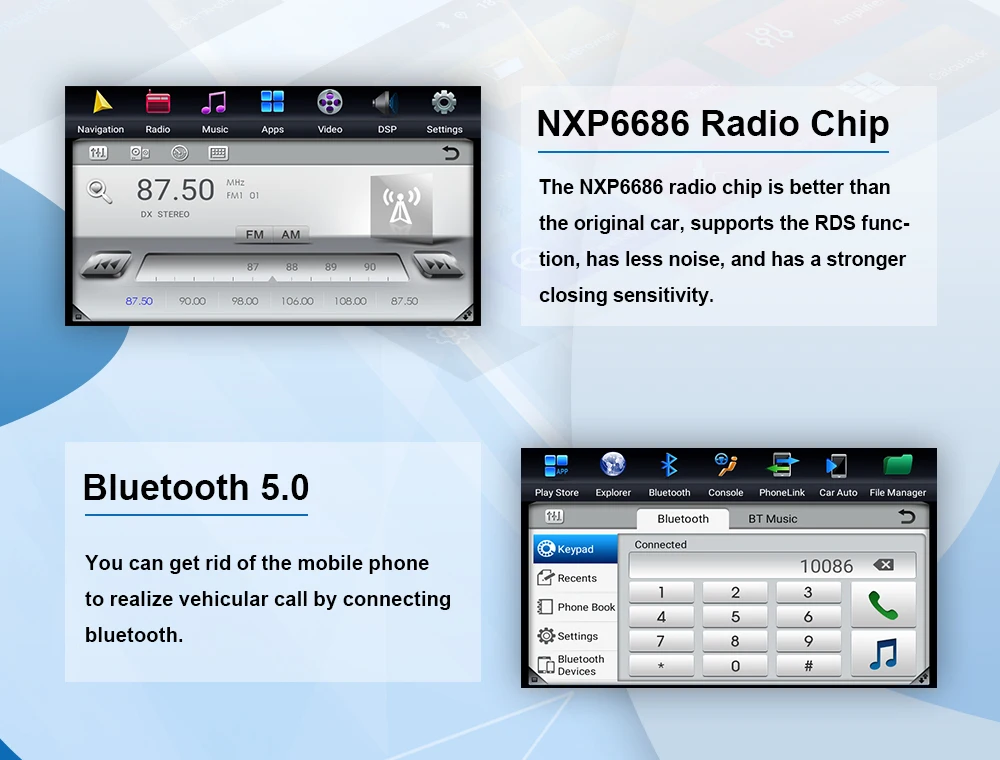
Task: Open Bluetooth Devices list
Action: [576, 665]
